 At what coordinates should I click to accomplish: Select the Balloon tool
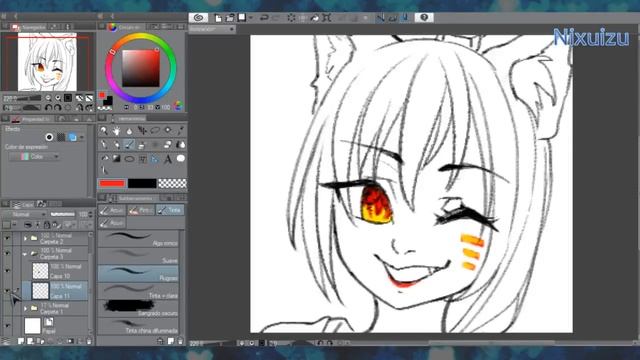(x=180, y=159)
